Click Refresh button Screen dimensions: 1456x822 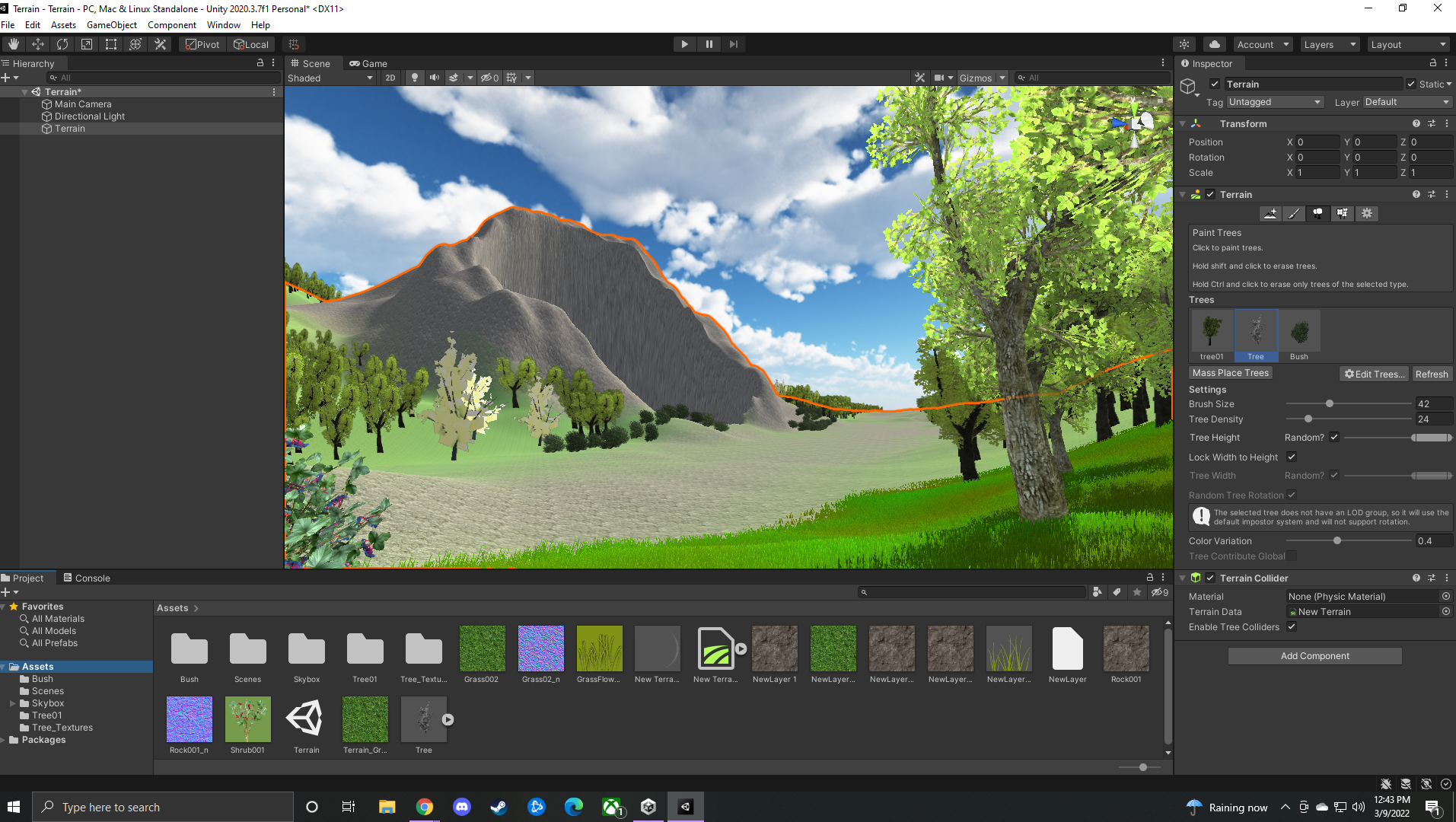pos(1432,374)
